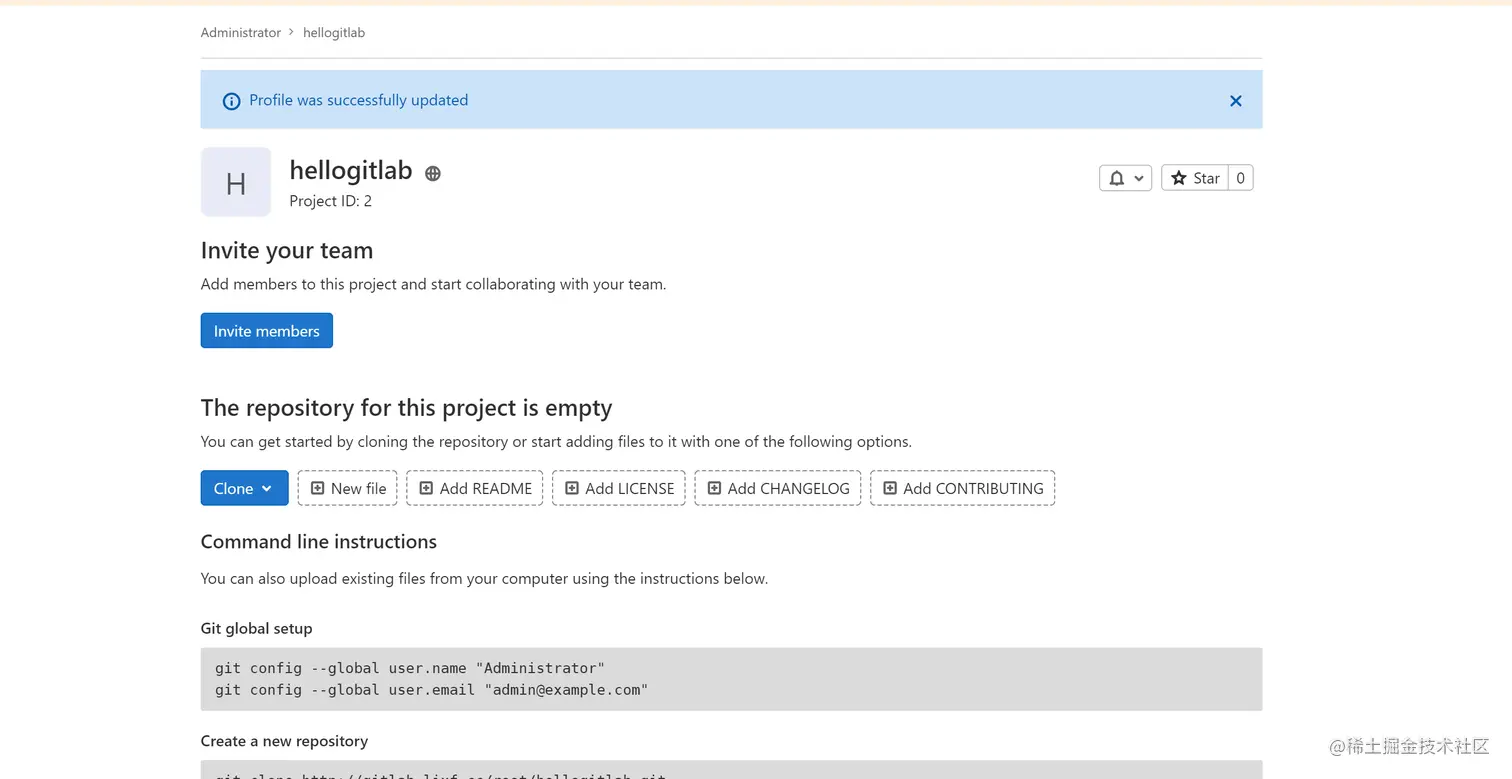Click the Project ID: 2 text

331,201
